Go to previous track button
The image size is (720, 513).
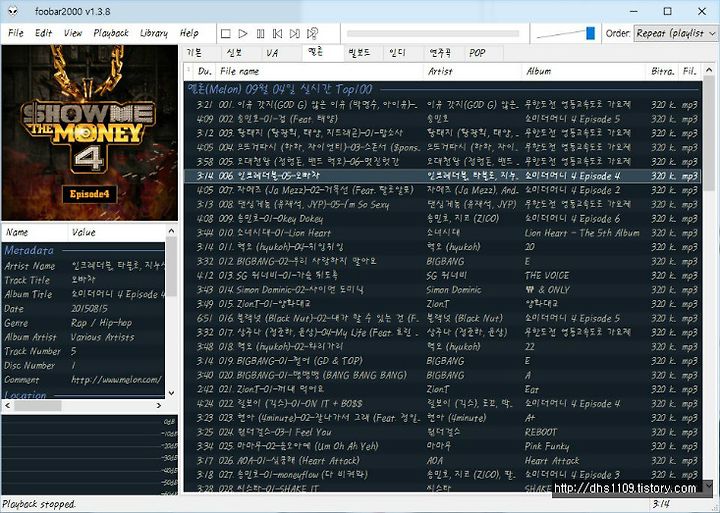click(x=277, y=34)
